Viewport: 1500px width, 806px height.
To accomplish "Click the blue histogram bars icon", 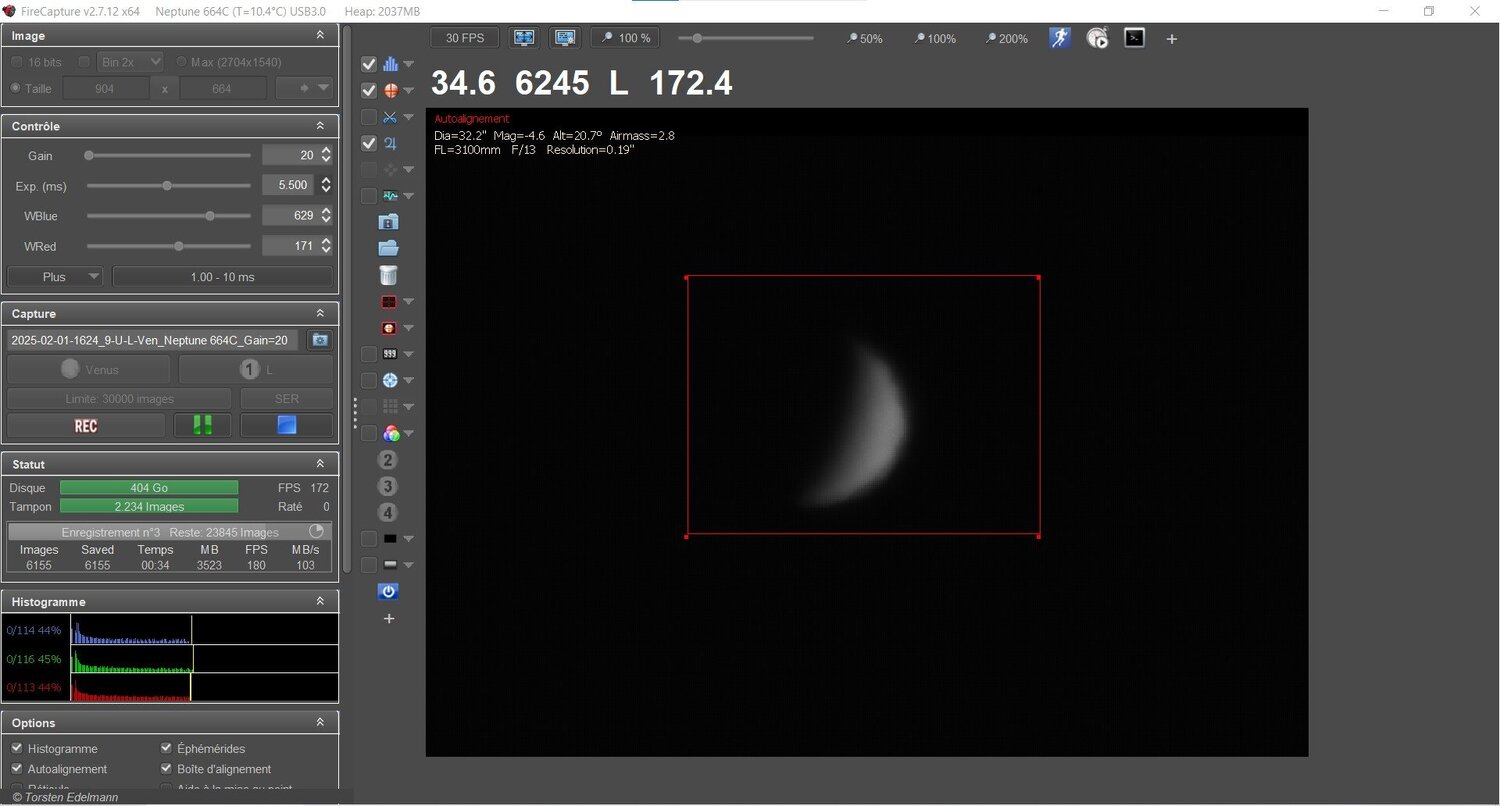I will pyautogui.click(x=390, y=64).
